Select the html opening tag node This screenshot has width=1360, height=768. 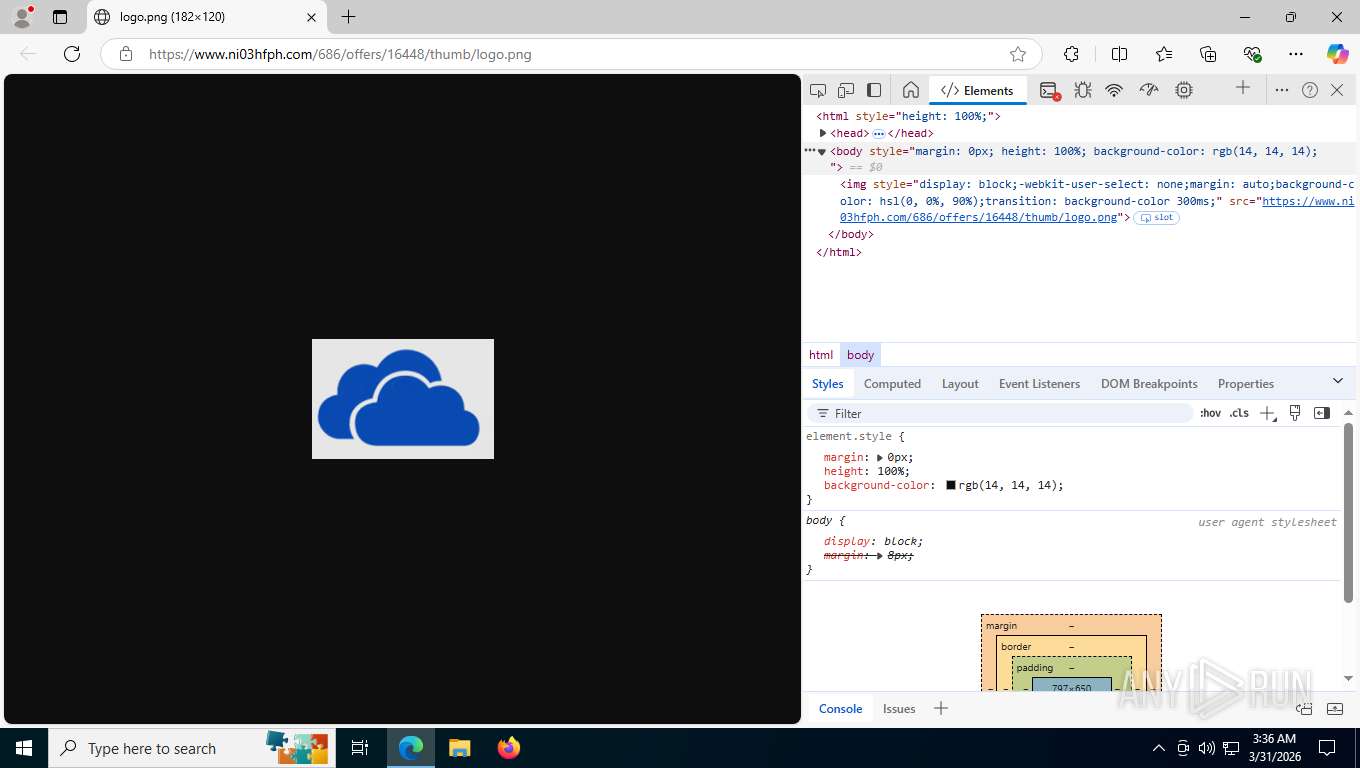(908, 116)
